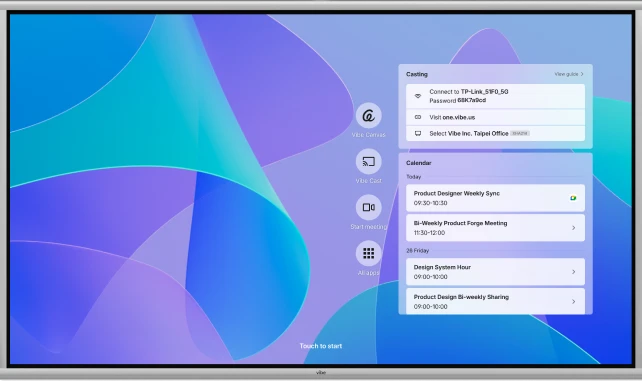642x381 pixels.
Task: Open the View guide link
Action: pyautogui.click(x=569, y=74)
